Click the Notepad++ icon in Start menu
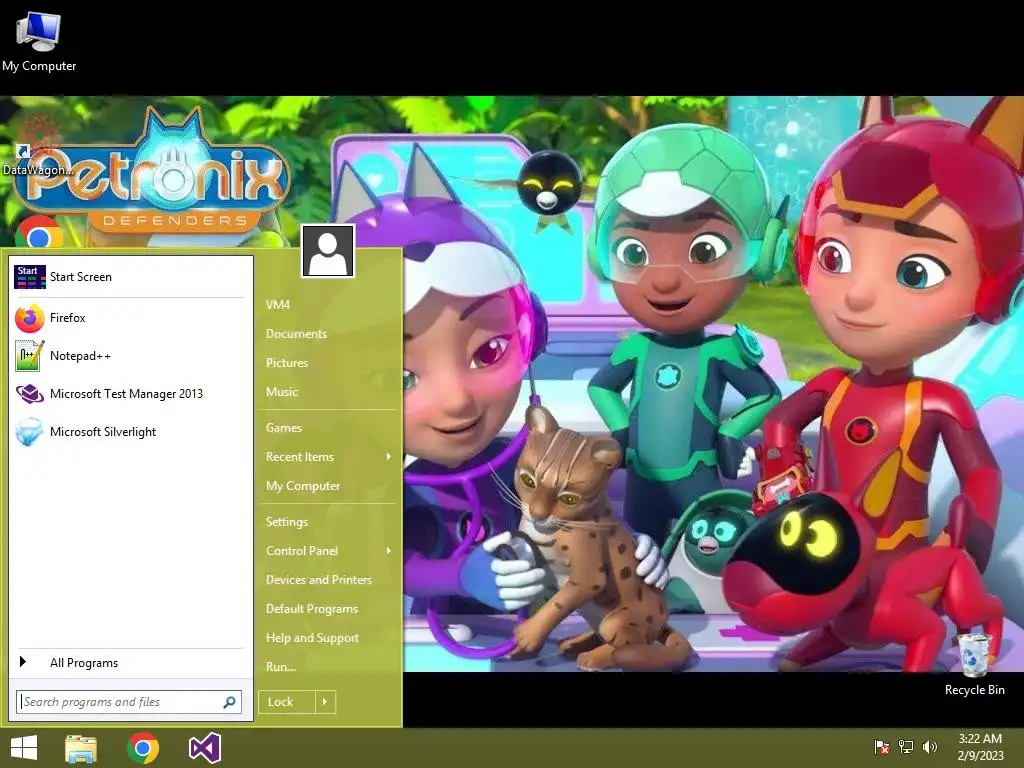The width and height of the screenshot is (1024, 768). tap(29, 356)
